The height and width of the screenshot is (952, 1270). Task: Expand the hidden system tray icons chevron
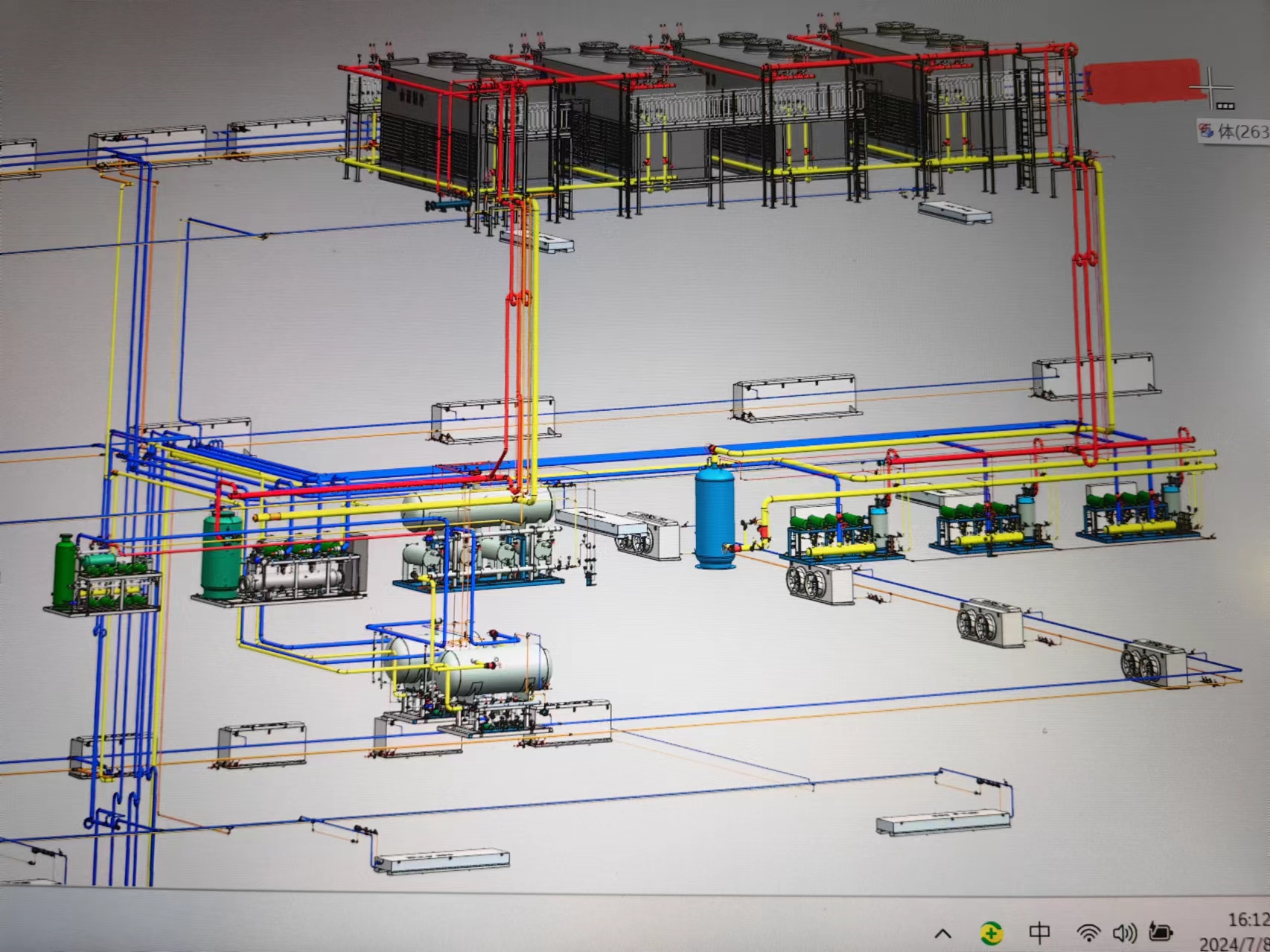click(x=943, y=933)
